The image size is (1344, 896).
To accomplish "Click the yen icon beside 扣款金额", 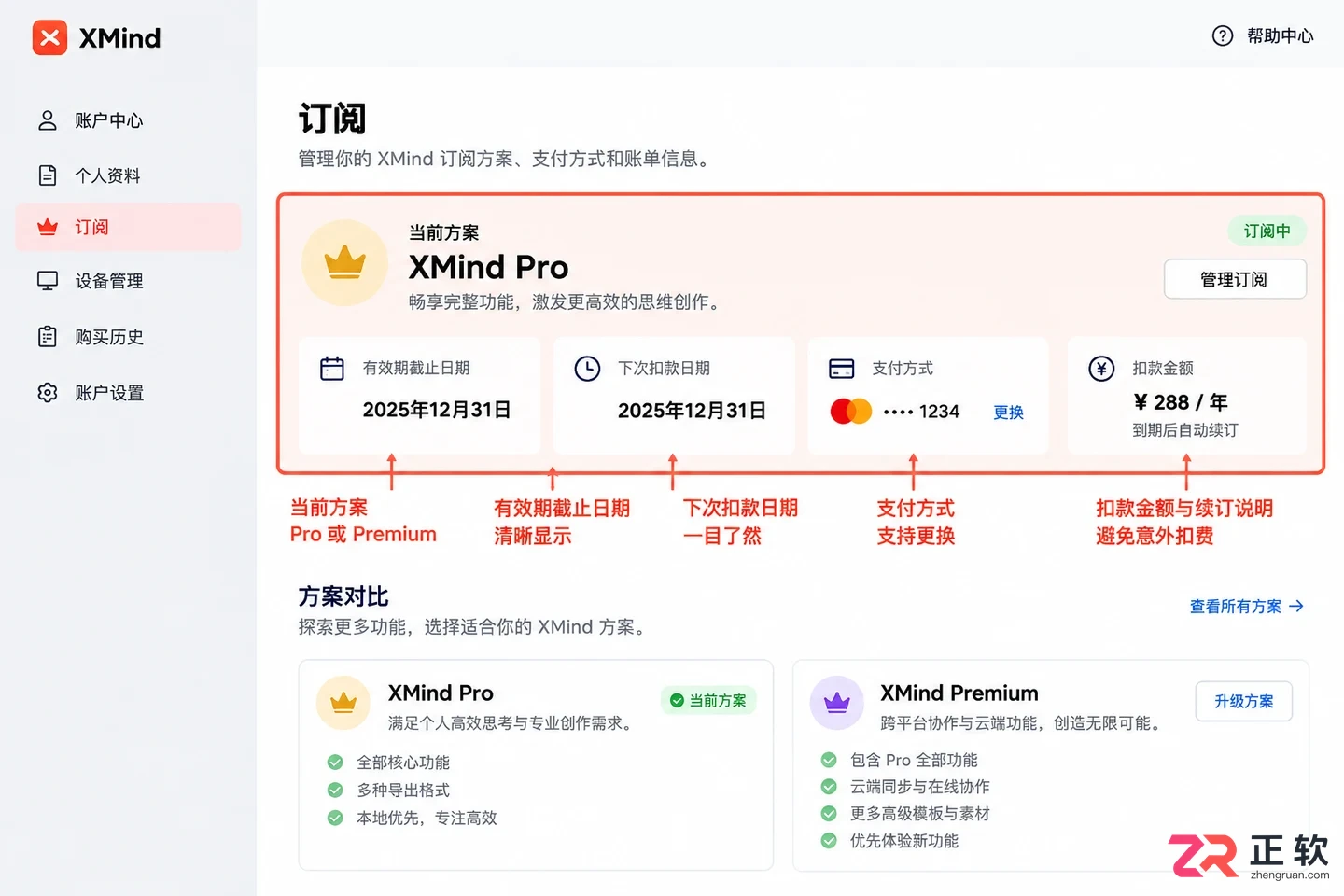I will tap(1101, 369).
